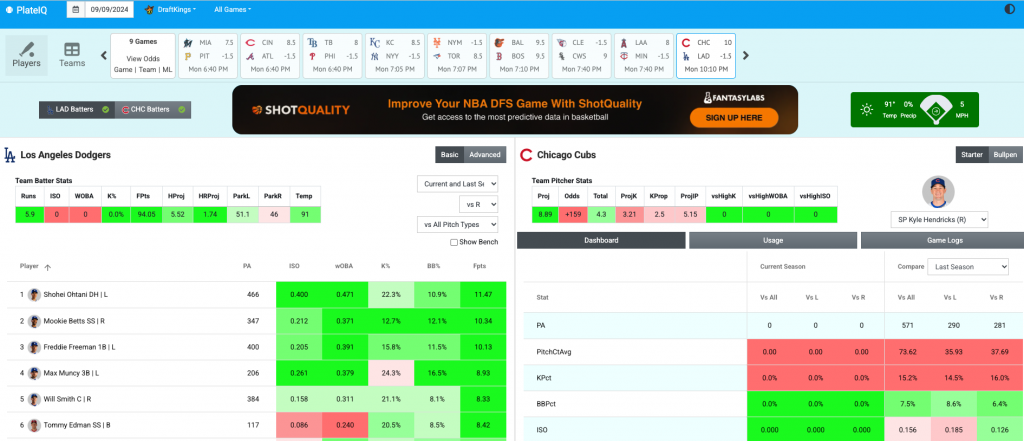Select the NYM vs TOR game card
Screen dimensions: 1024x441
tap(457, 56)
